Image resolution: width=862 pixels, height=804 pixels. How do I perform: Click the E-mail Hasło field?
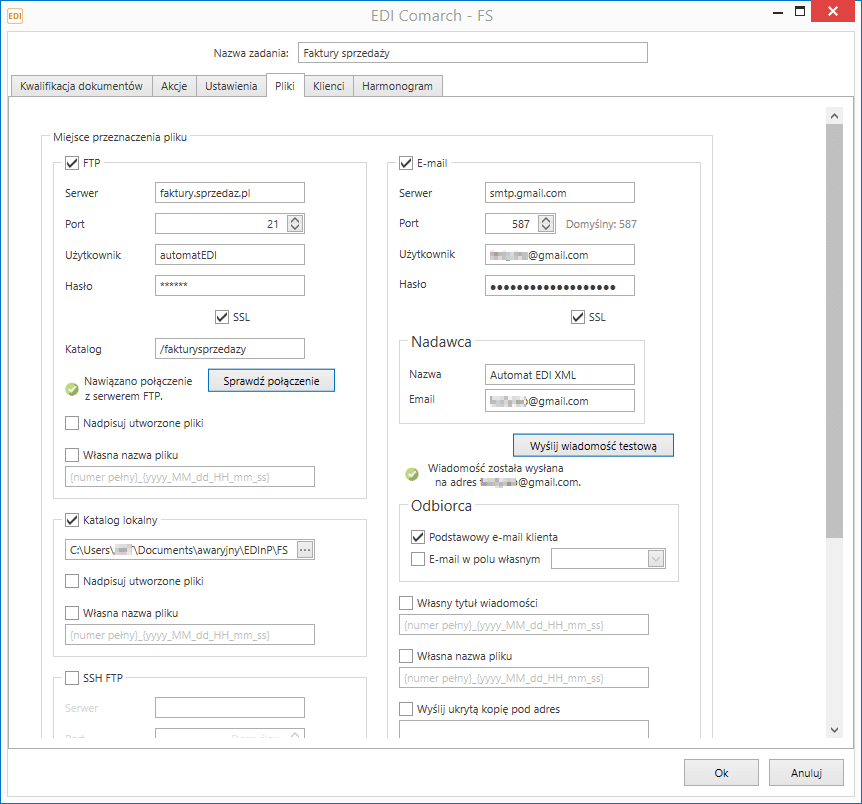coord(560,285)
